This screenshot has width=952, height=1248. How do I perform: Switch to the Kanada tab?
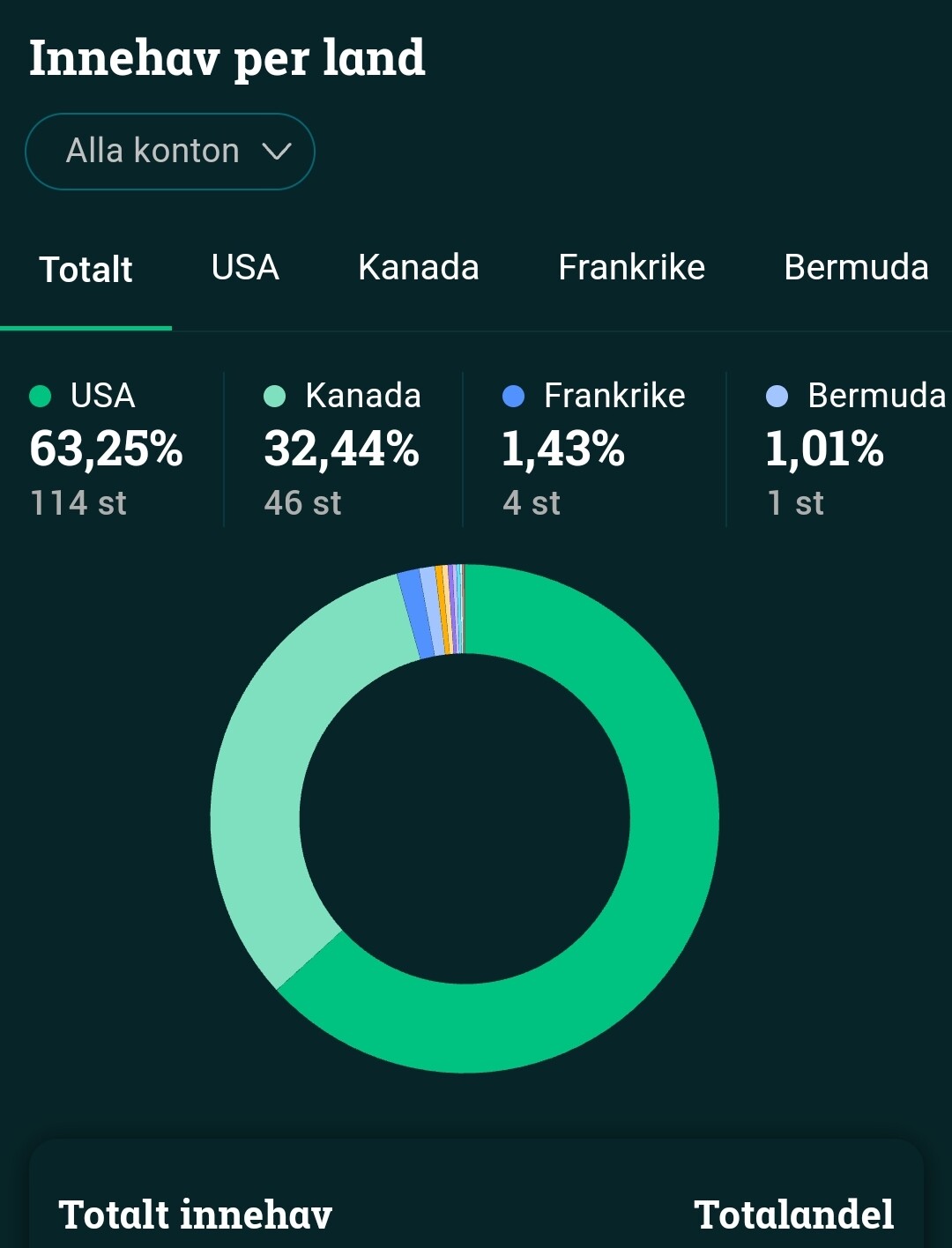[x=418, y=267]
